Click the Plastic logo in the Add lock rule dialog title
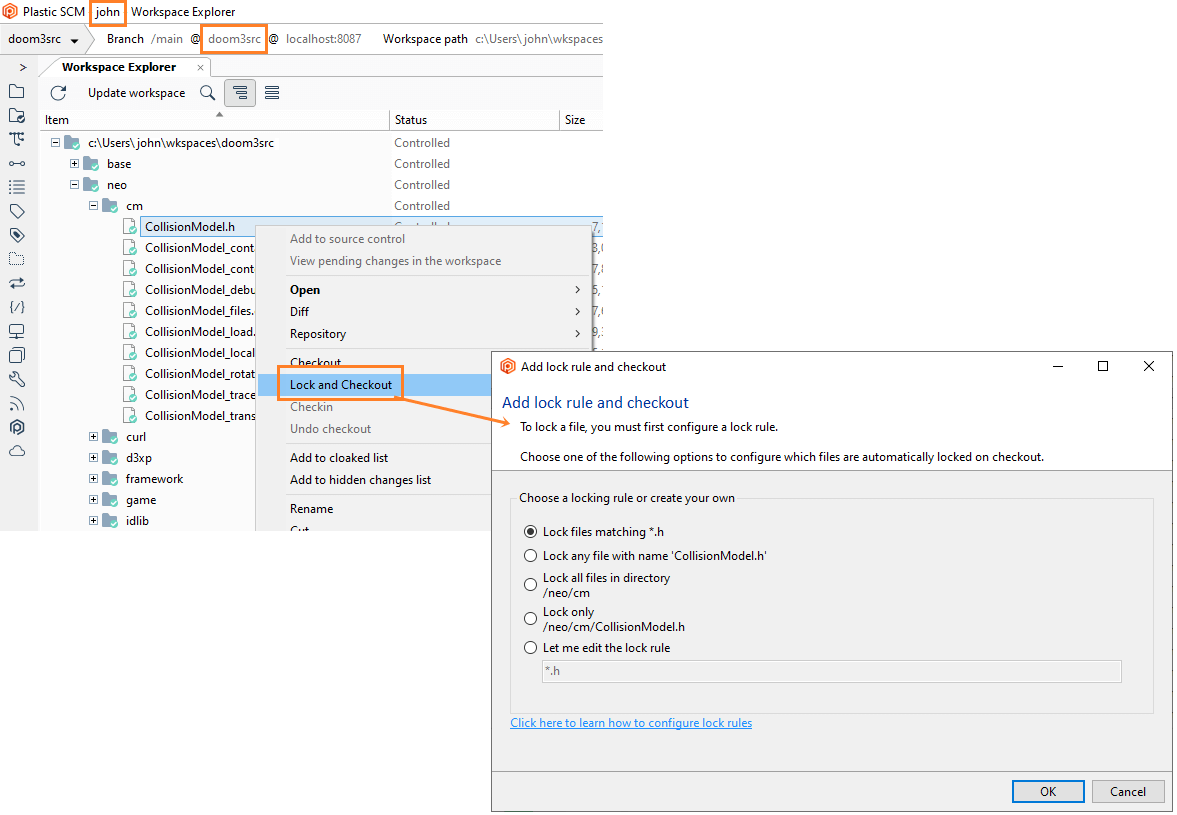 pos(508,366)
